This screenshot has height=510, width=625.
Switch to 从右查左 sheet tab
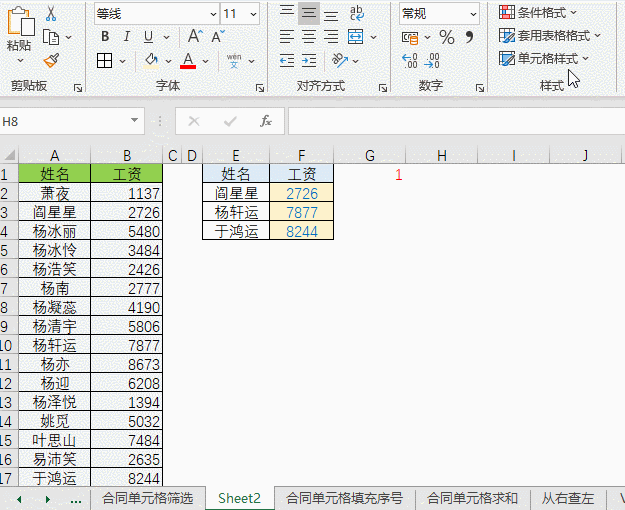pyautogui.click(x=568, y=498)
